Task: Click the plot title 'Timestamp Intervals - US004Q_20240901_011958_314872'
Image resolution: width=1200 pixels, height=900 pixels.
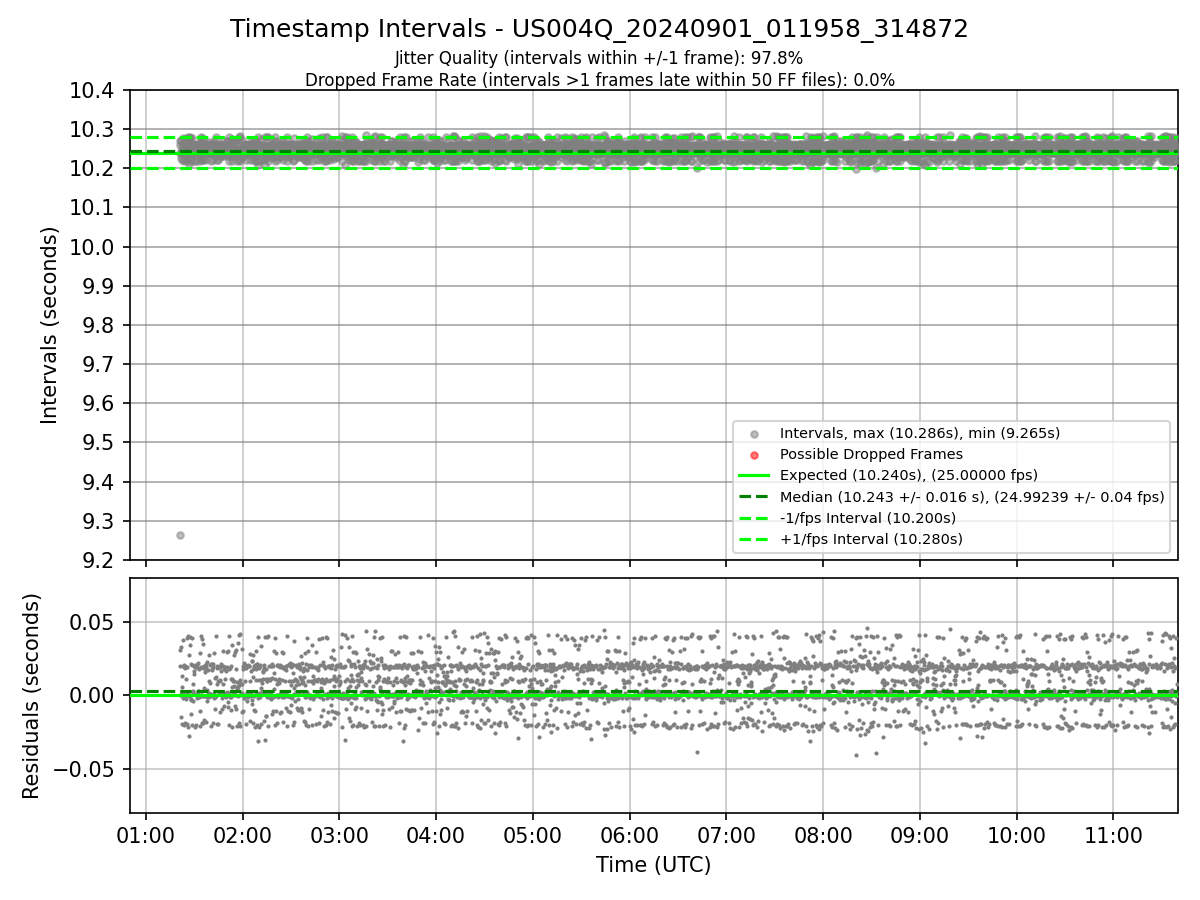Action: [x=599, y=29]
